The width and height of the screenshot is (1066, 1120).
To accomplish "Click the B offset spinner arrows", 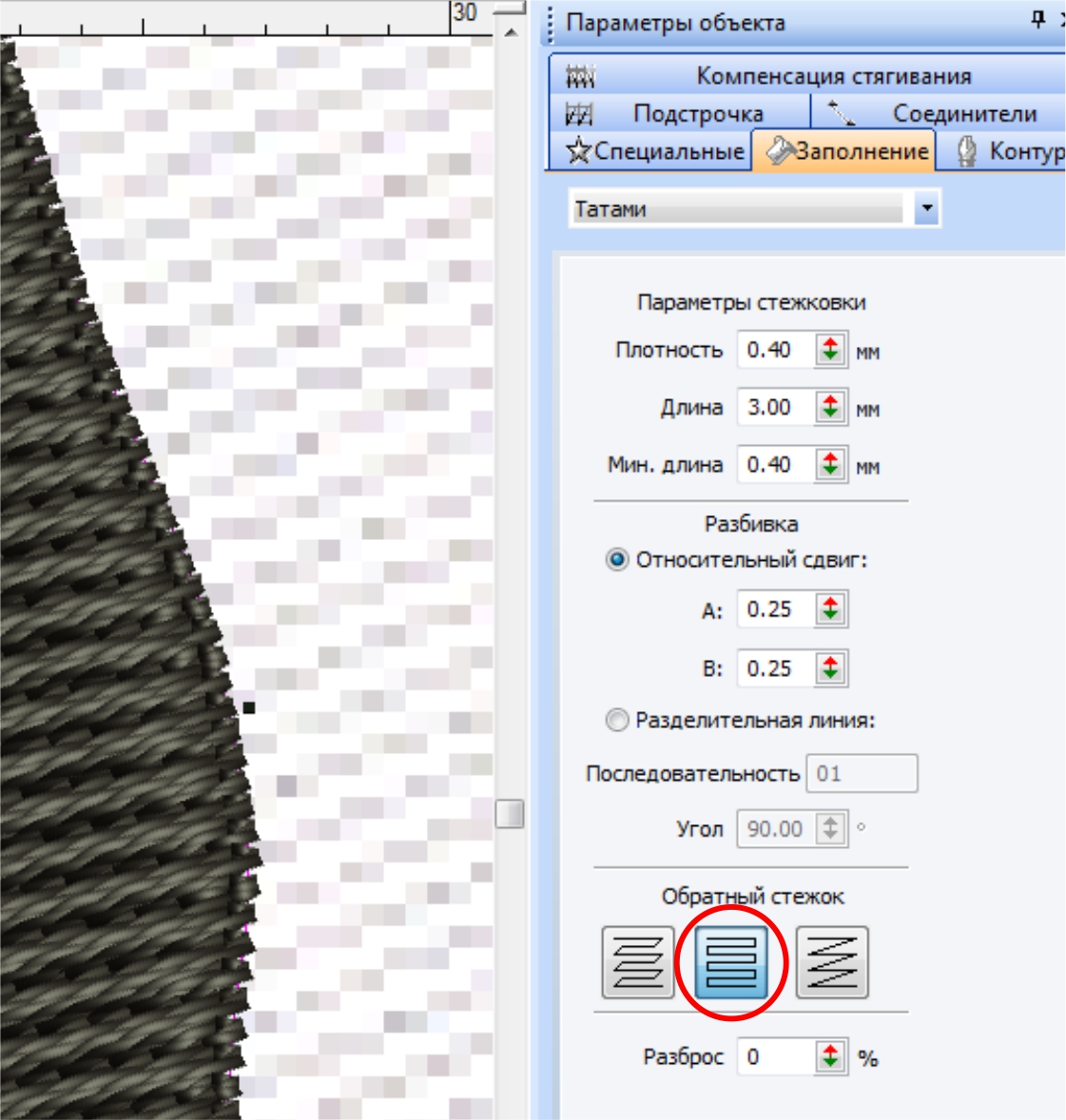I will [830, 668].
